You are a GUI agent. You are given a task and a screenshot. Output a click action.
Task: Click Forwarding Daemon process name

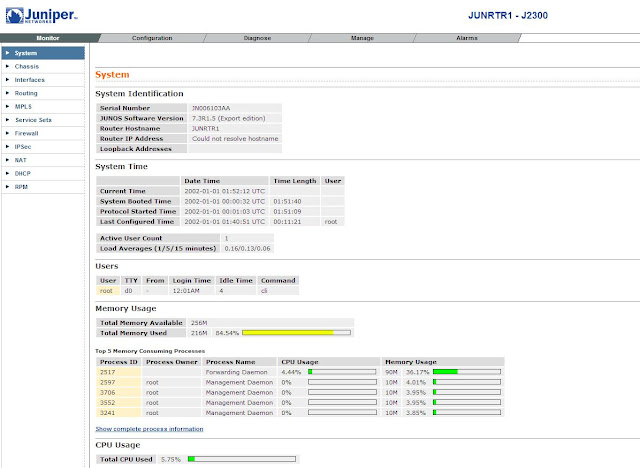(x=236, y=372)
